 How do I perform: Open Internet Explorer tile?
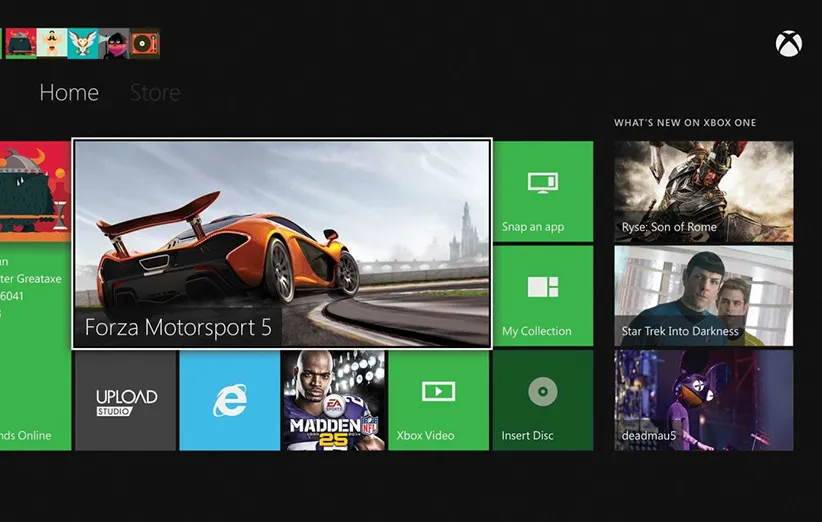click(x=229, y=400)
